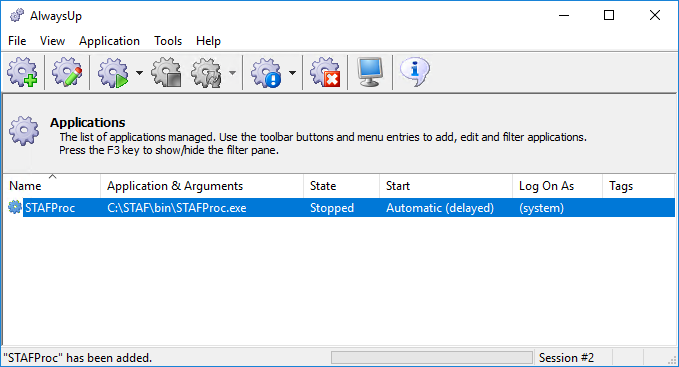The width and height of the screenshot is (679, 367).
Task: Open the Help menu
Action: (x=208, y=41)
